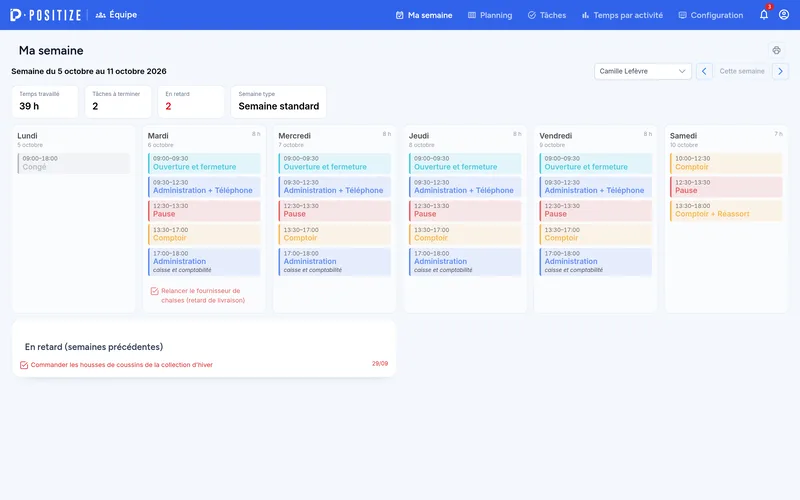Open Samedi Pause block

tap(726, 187)
